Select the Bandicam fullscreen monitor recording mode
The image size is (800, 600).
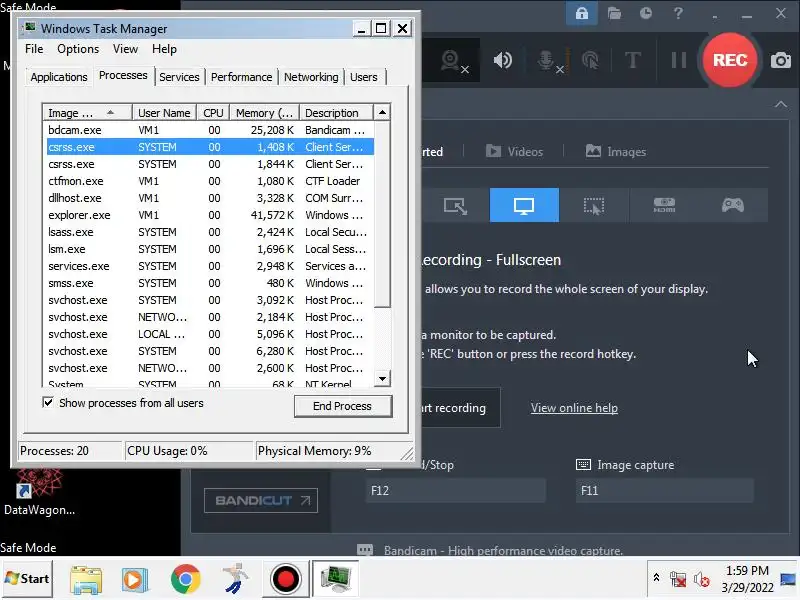click(x=524, y=205)
